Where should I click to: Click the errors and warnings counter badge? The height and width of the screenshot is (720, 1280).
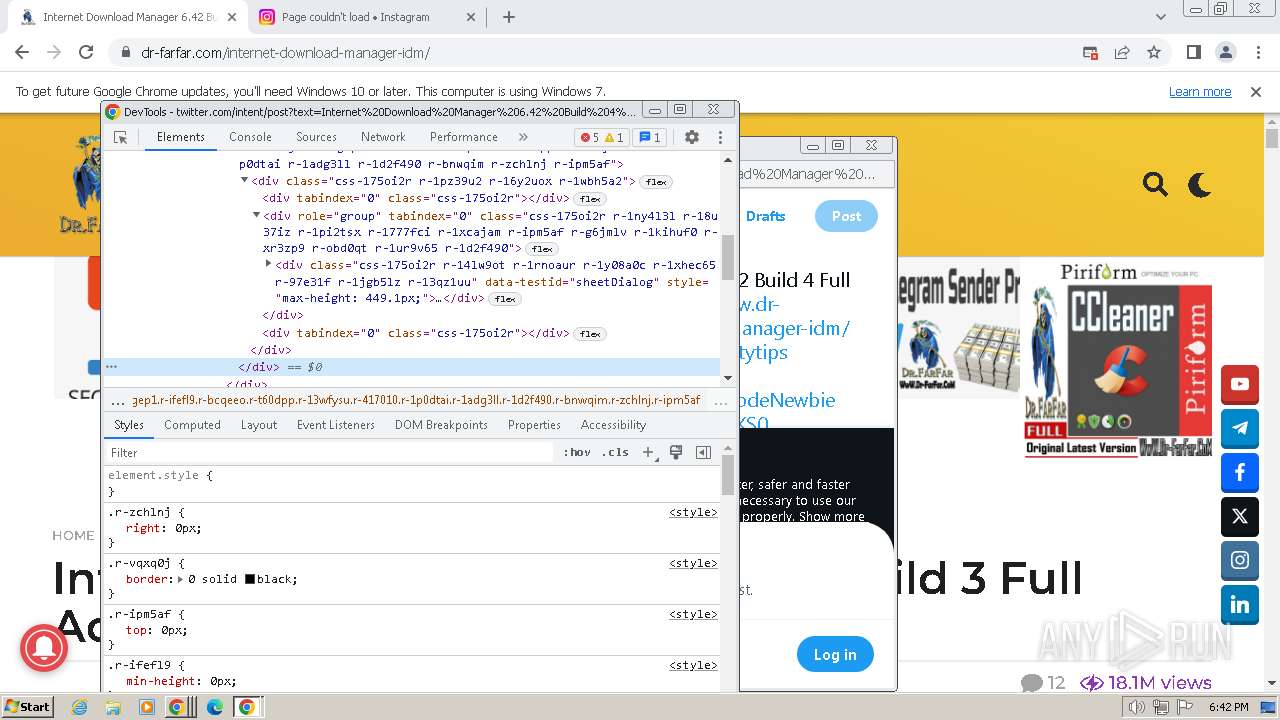coord(602,137)
